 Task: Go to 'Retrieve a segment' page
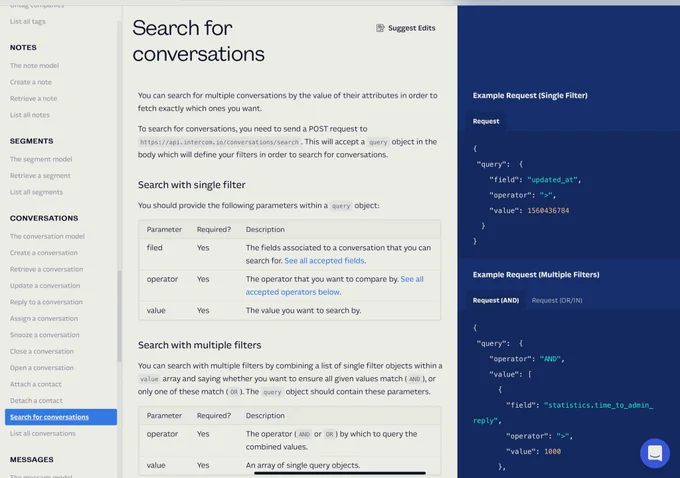40,176
